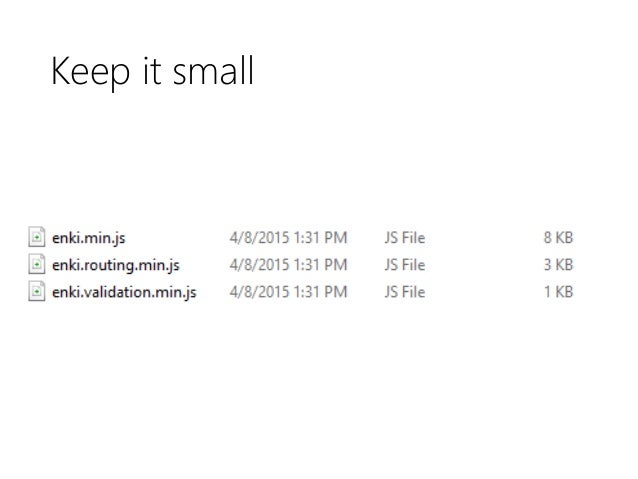Click the enki.min.js file icon
Screen dimensions: 638x479
pyautogui.click(x=36, y=238)
